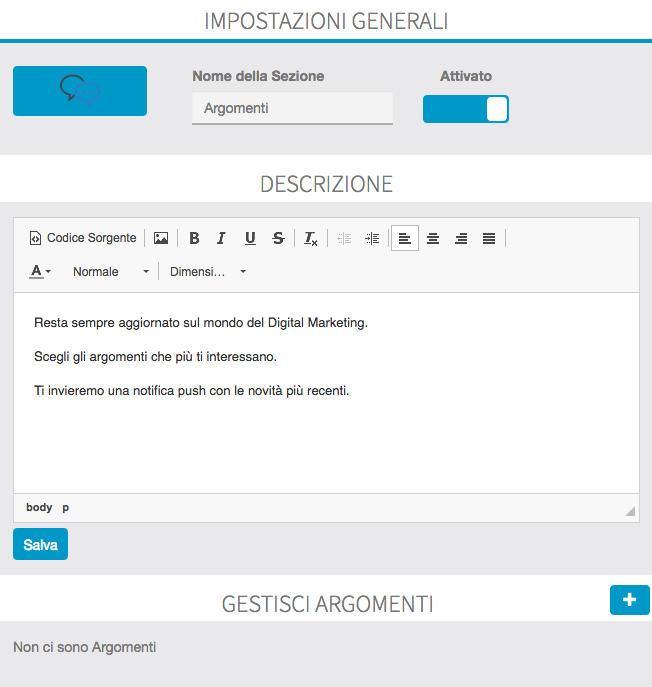
Task: Open the Normale paragraph format dropdown
Action: (x=110, y=271)
